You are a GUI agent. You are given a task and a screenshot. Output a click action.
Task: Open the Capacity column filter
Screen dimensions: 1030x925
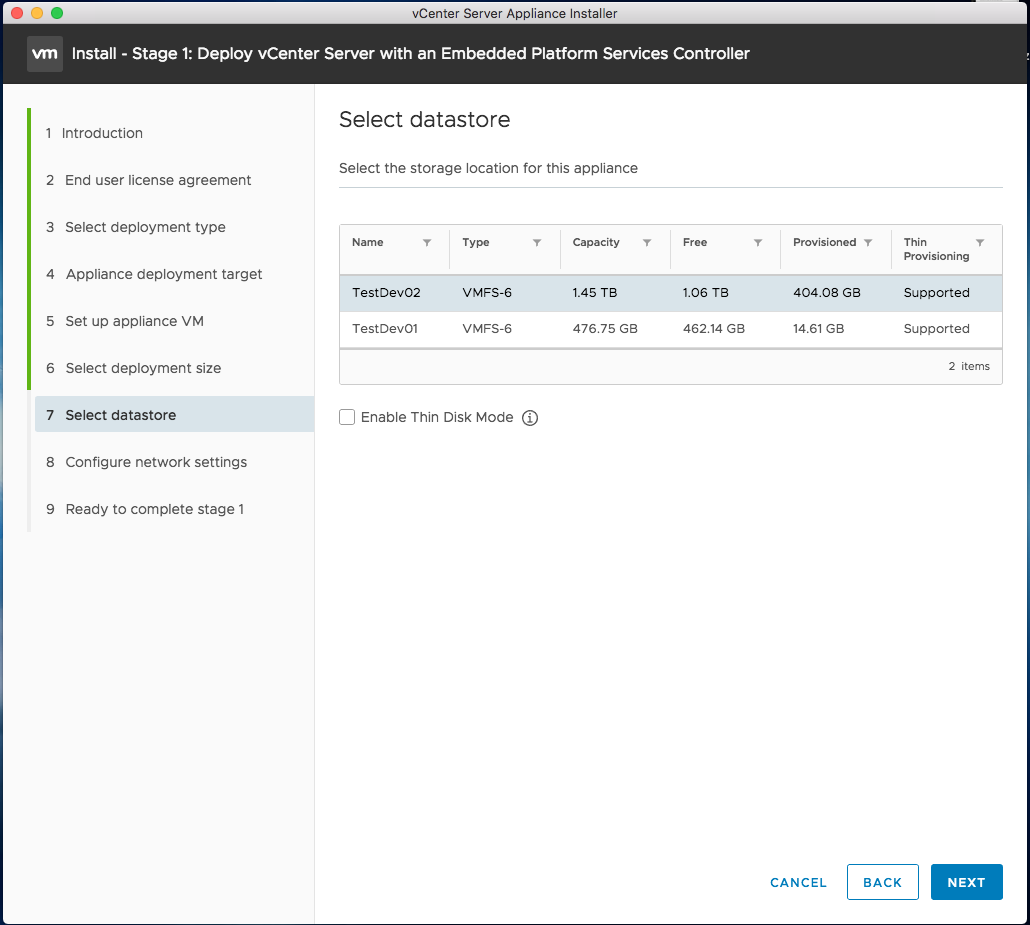pos(647,243)
